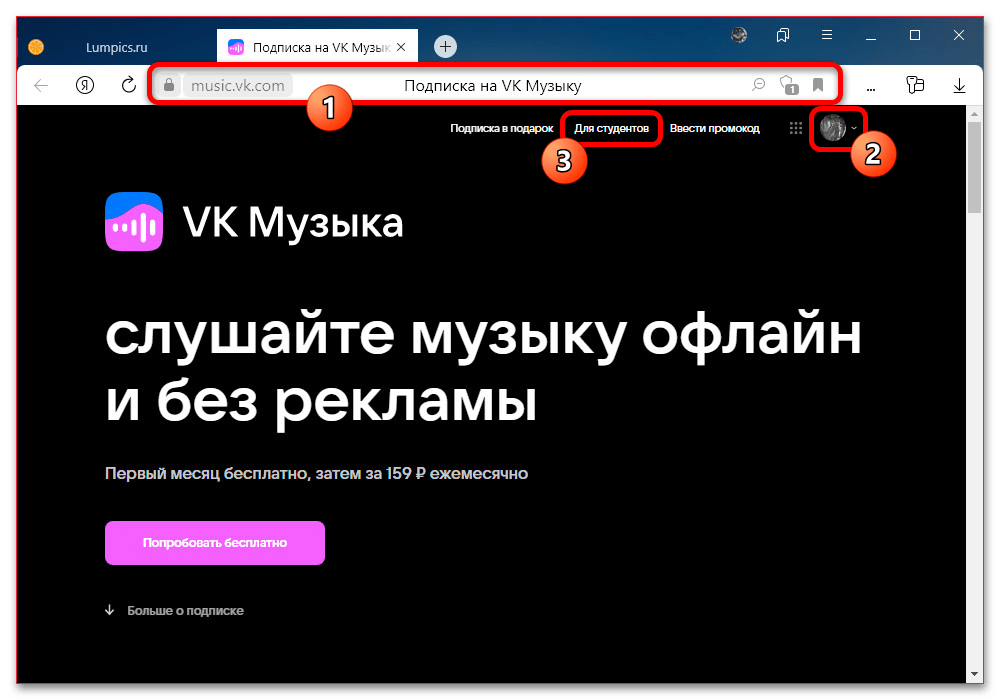Open the bookmarks collection icon in the title bar
The image size is (1000, 700).
[783, 35]
